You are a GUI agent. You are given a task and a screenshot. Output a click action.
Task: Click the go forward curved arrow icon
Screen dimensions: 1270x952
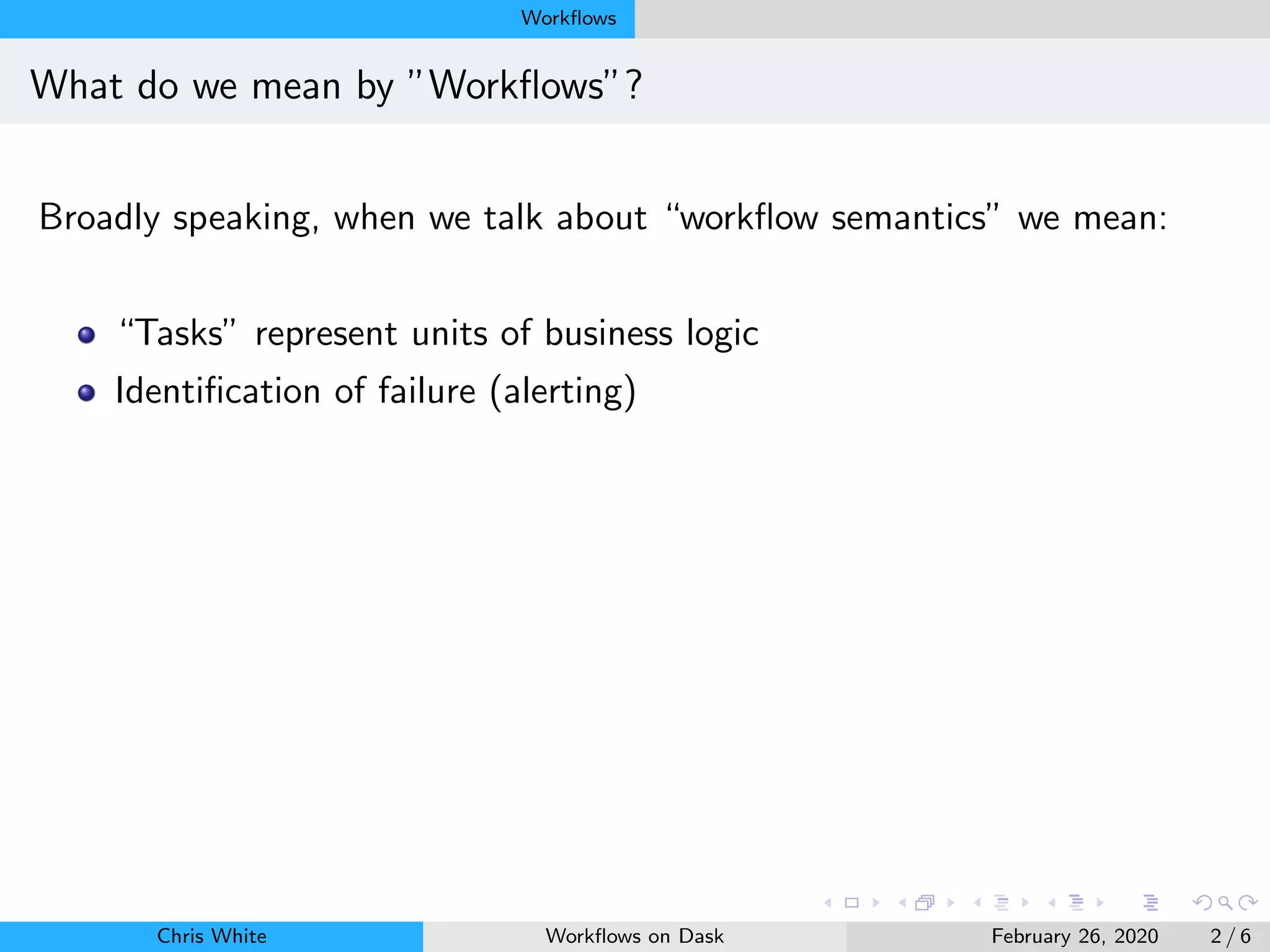pos(1248,903)
